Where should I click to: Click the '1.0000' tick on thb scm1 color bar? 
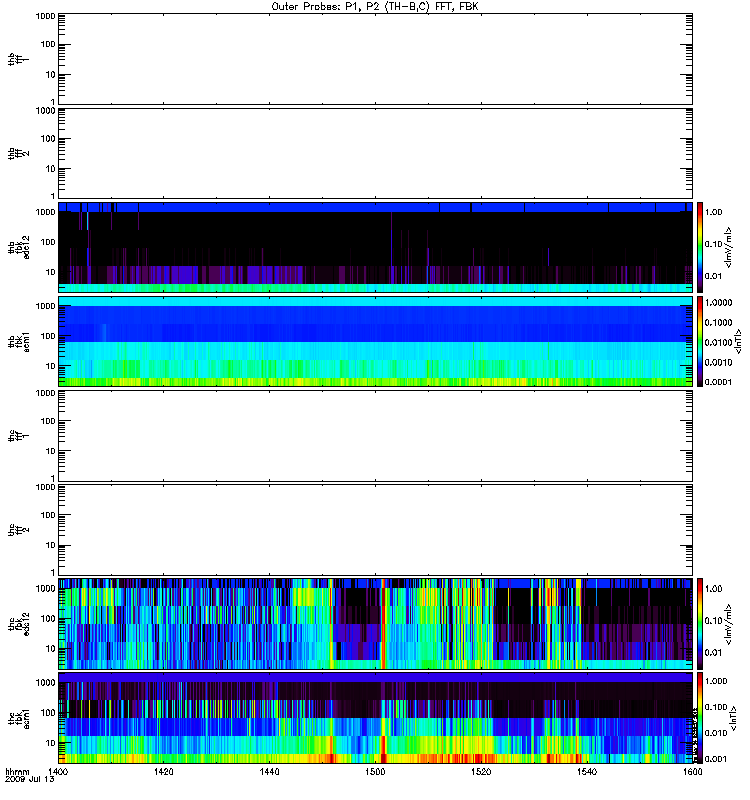[718, 303]
